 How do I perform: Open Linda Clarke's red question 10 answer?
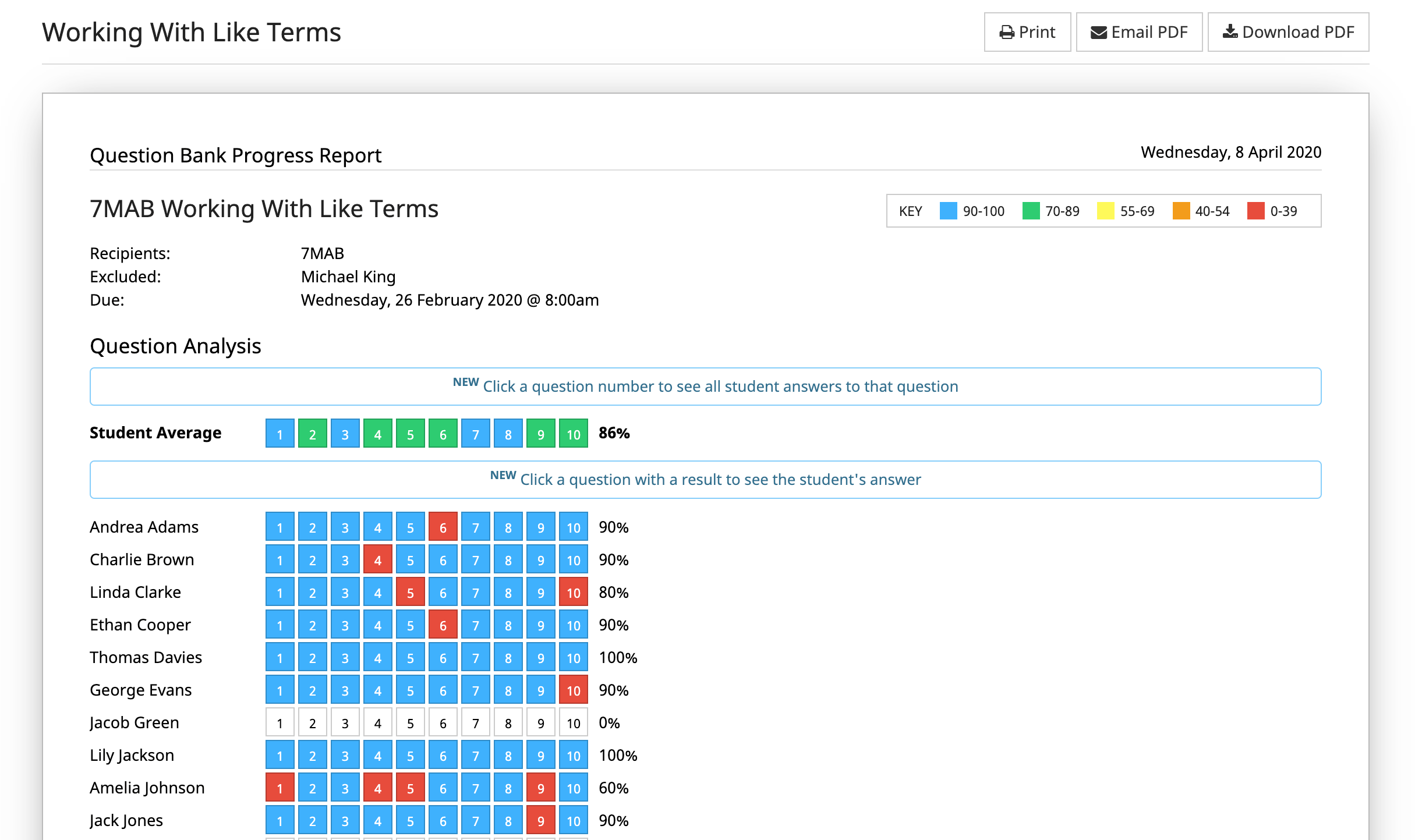573,592
